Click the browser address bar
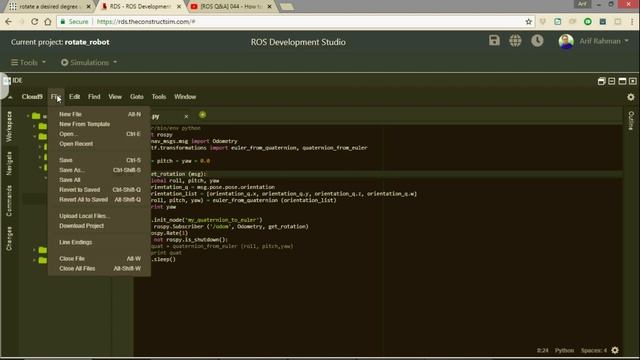Viewport: 640px width, 360px height. (x=296, y=22)
